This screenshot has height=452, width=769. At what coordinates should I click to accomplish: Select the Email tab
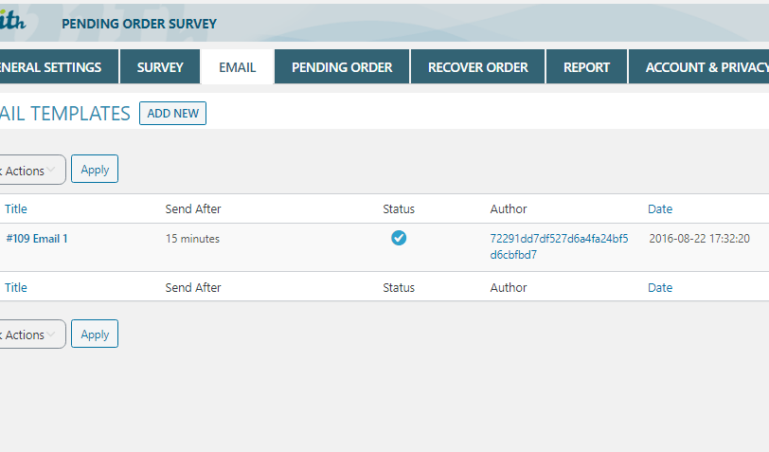(x=237, y=68)
